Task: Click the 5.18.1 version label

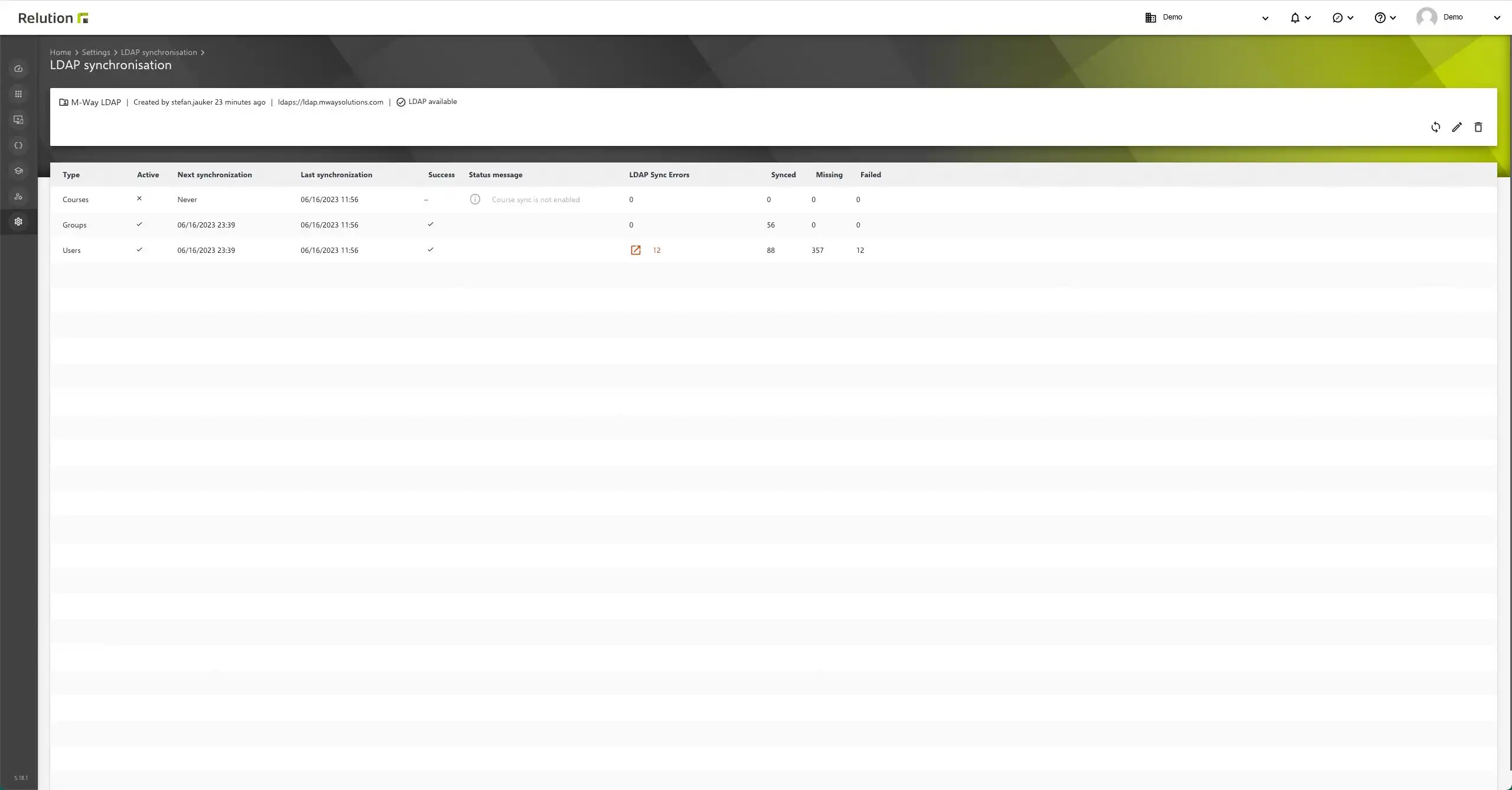Action: pyautogui.click(x=21, y=778)
